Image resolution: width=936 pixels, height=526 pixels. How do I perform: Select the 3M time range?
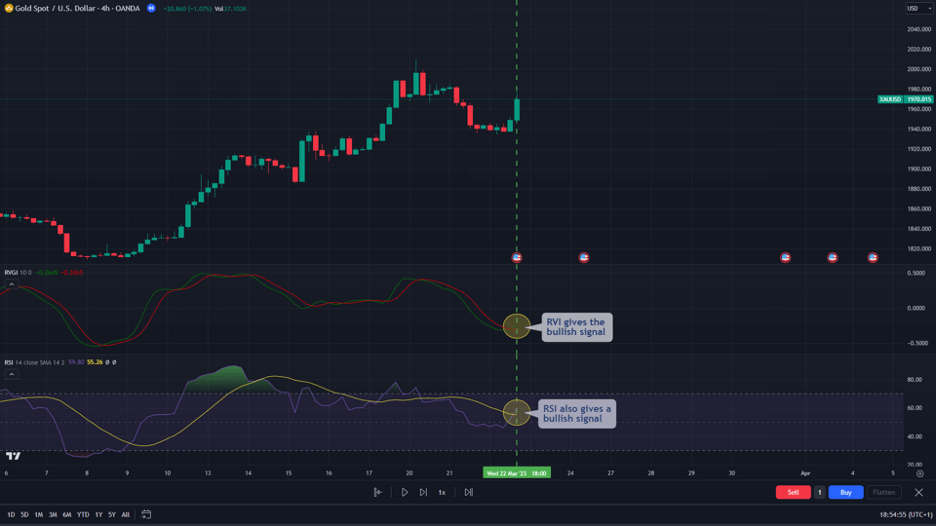point(53,515)
